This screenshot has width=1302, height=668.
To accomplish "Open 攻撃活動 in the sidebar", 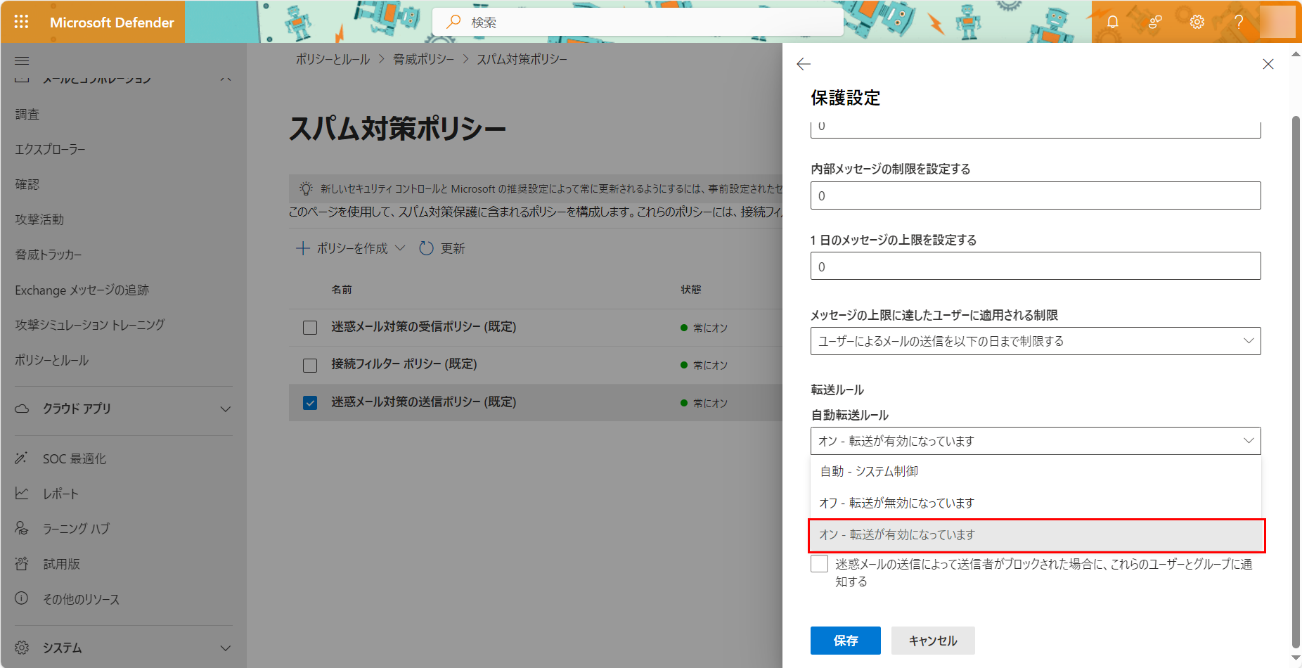I will [x=39, y=220].
